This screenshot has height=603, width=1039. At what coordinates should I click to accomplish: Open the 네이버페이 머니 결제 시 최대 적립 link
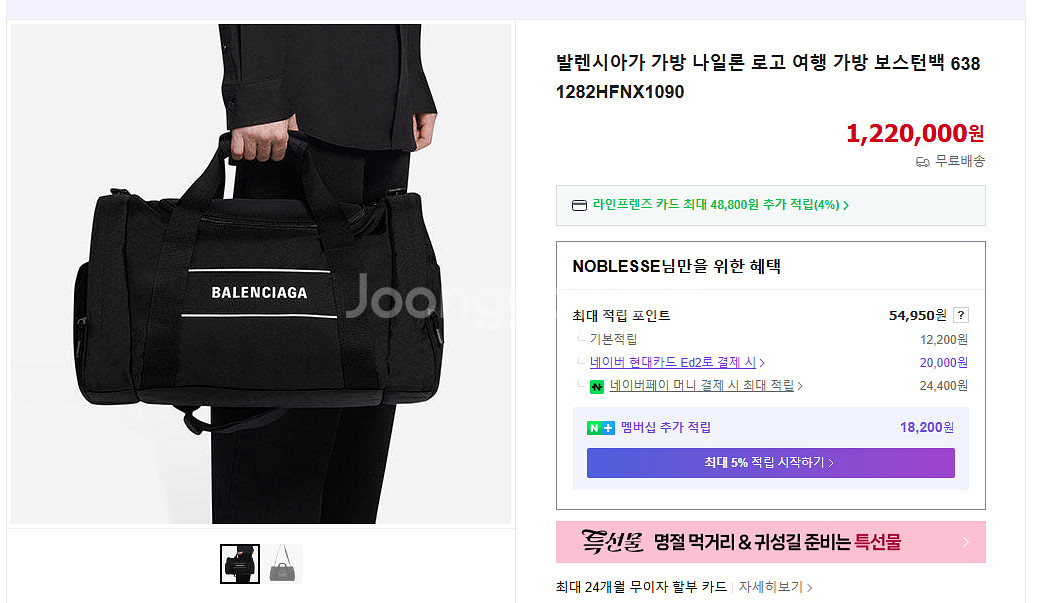click(706, 385)
